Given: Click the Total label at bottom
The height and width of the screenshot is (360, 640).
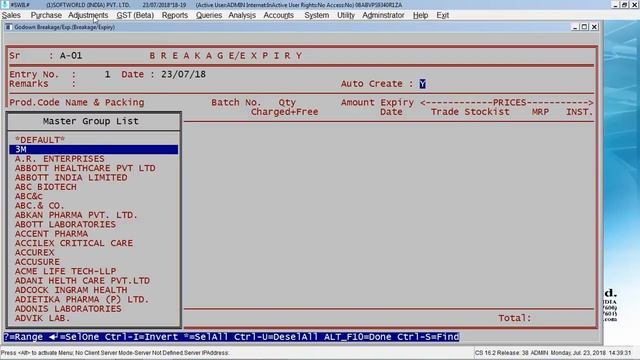Looking at the screenshot, I should tap(514, 318).
